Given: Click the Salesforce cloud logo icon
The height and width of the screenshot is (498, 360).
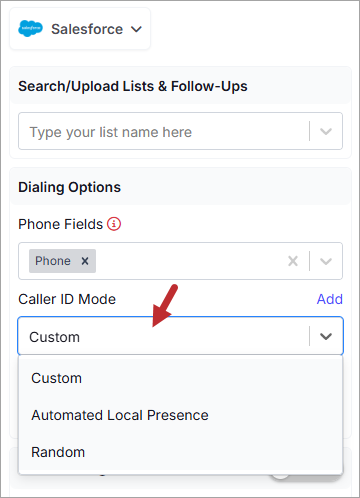Looking at the screenshot, I should [30, 29].
